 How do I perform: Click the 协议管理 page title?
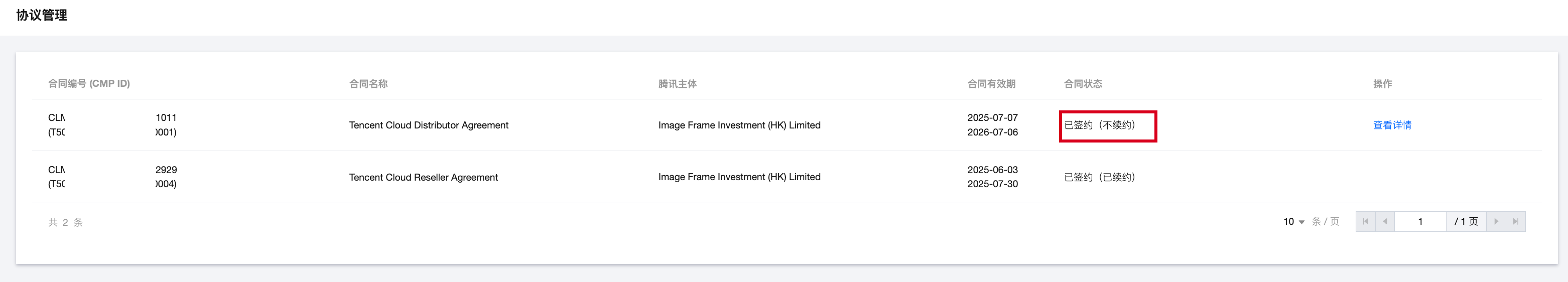click(x=42, y=15)
